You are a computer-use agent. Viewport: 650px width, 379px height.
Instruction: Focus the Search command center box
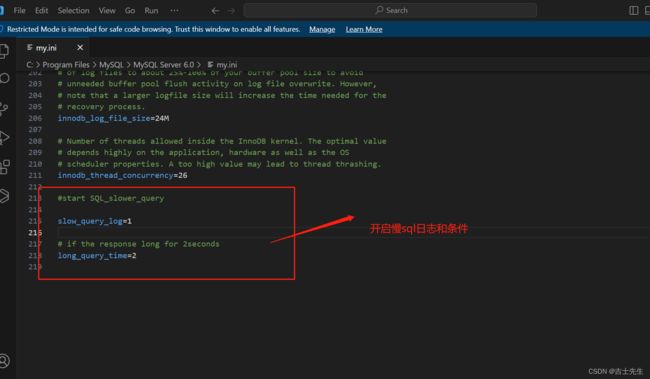coord(390,10)
